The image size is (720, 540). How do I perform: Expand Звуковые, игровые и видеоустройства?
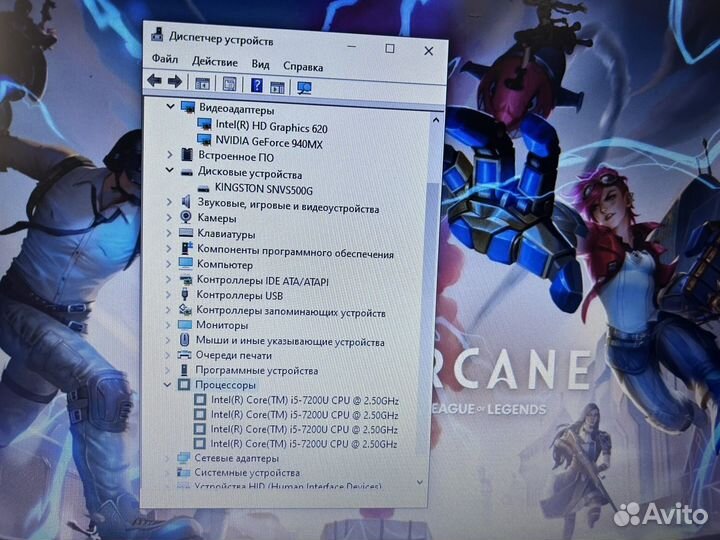[169, 202]
